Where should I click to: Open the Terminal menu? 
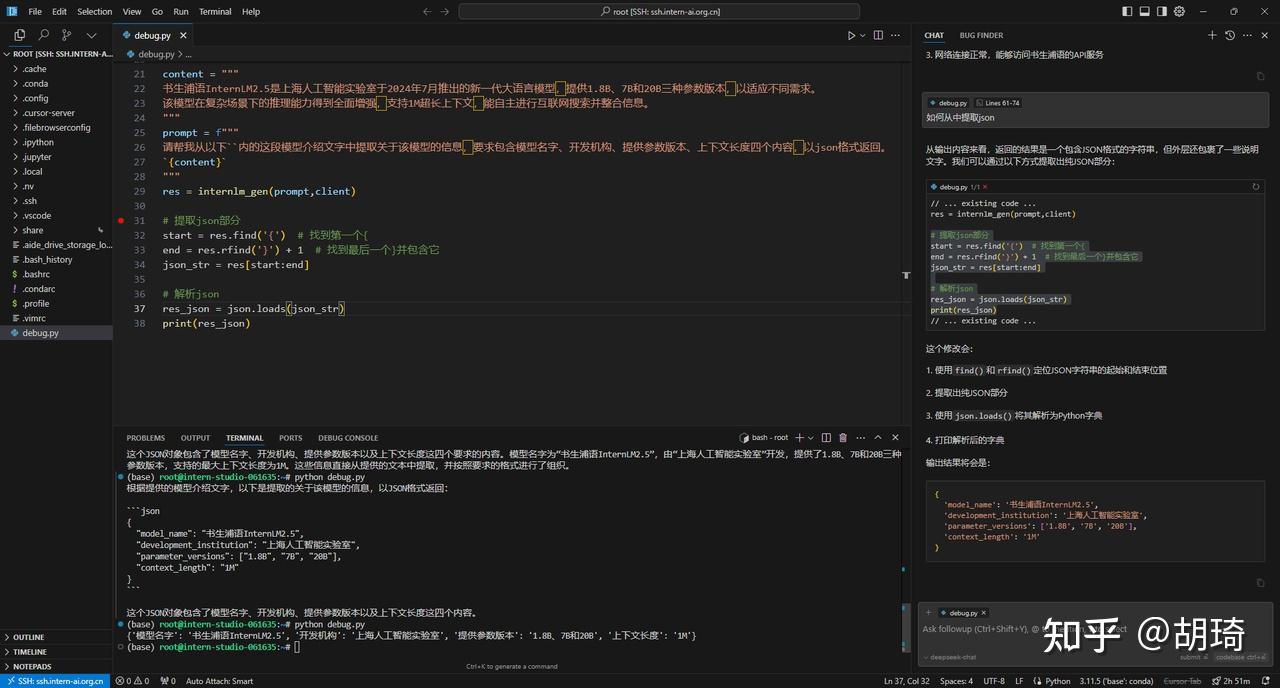(x=215, y=12)
